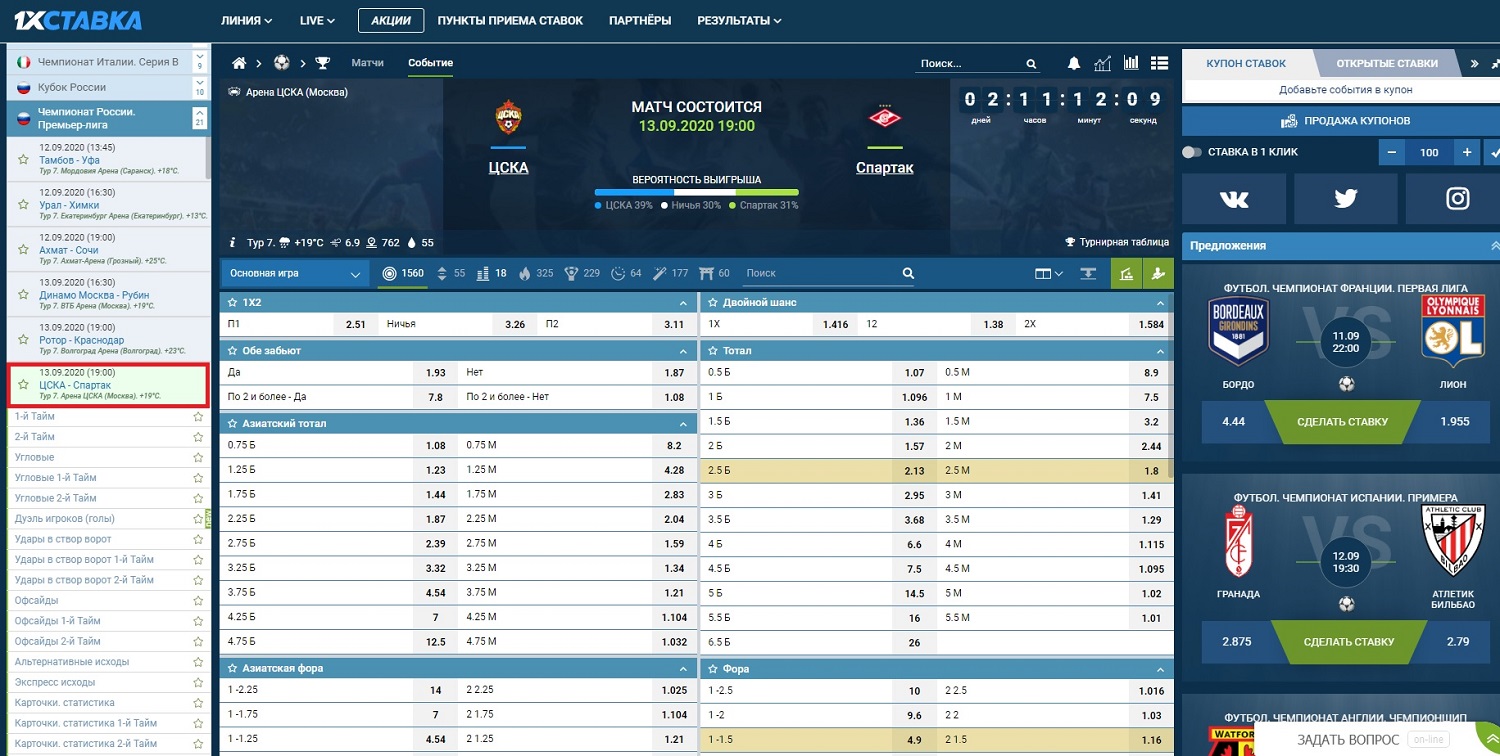Click the trophy icon in breadcrumb

coord(322,63)
